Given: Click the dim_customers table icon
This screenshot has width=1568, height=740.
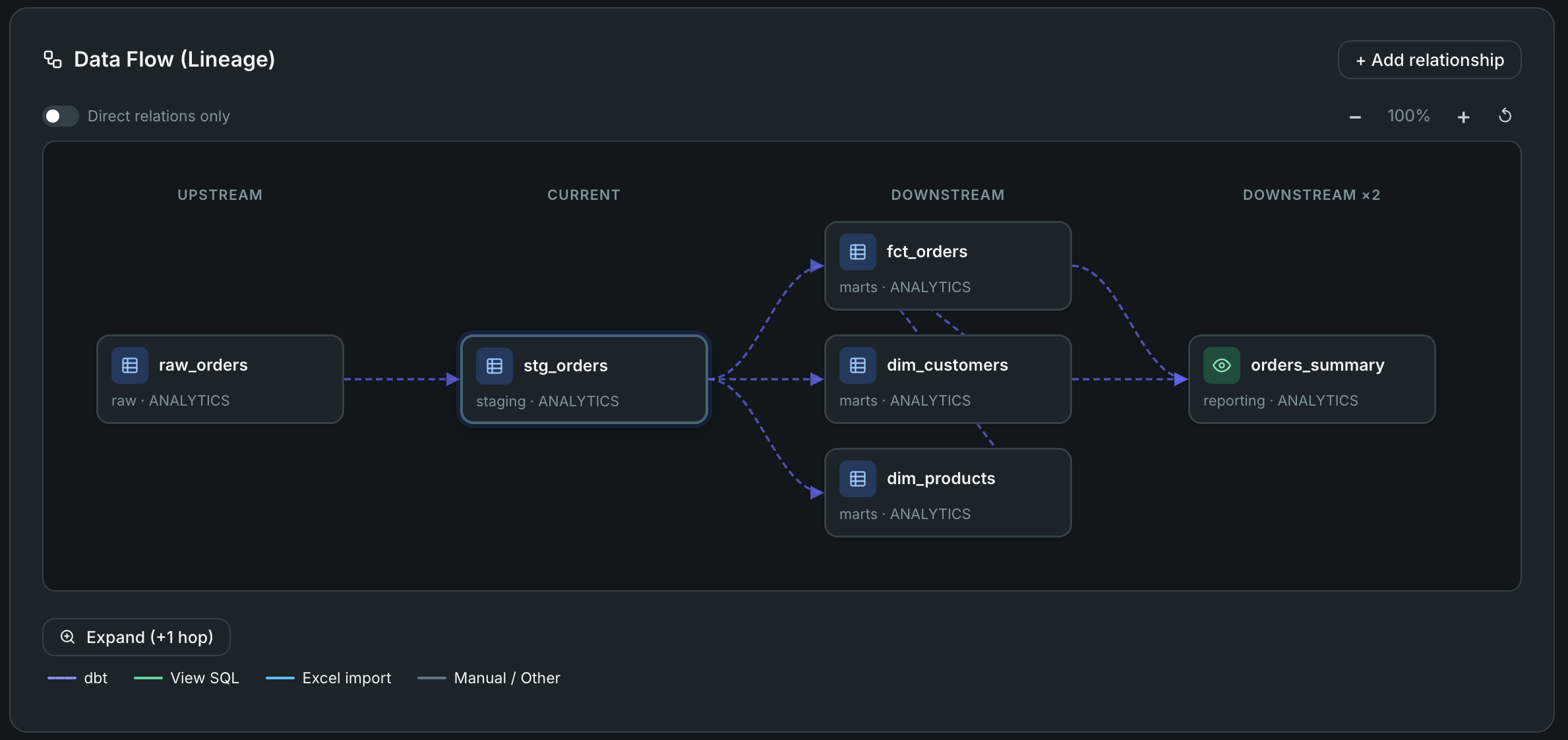Looking at the screenshot, I should [858, 365].
